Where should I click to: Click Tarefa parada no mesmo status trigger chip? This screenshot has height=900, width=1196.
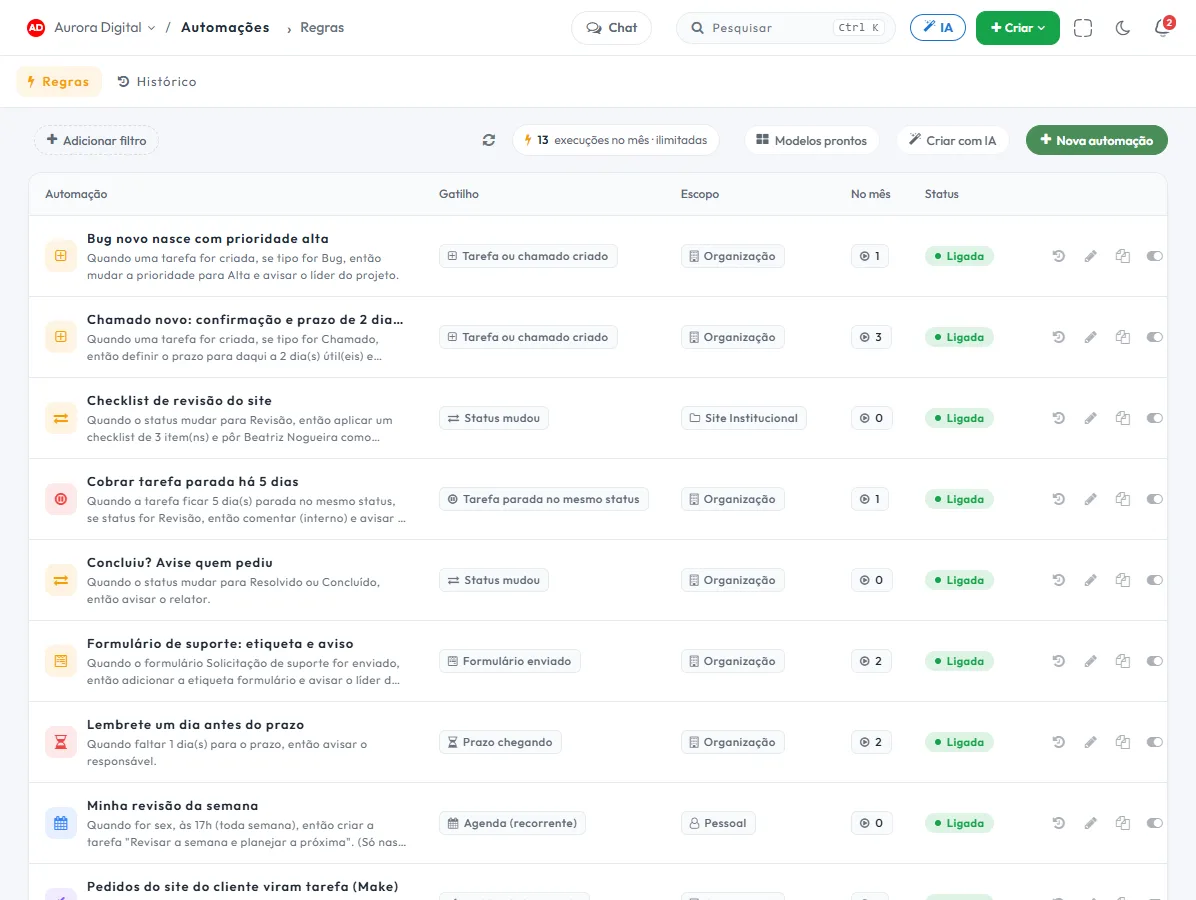[544, 499]
